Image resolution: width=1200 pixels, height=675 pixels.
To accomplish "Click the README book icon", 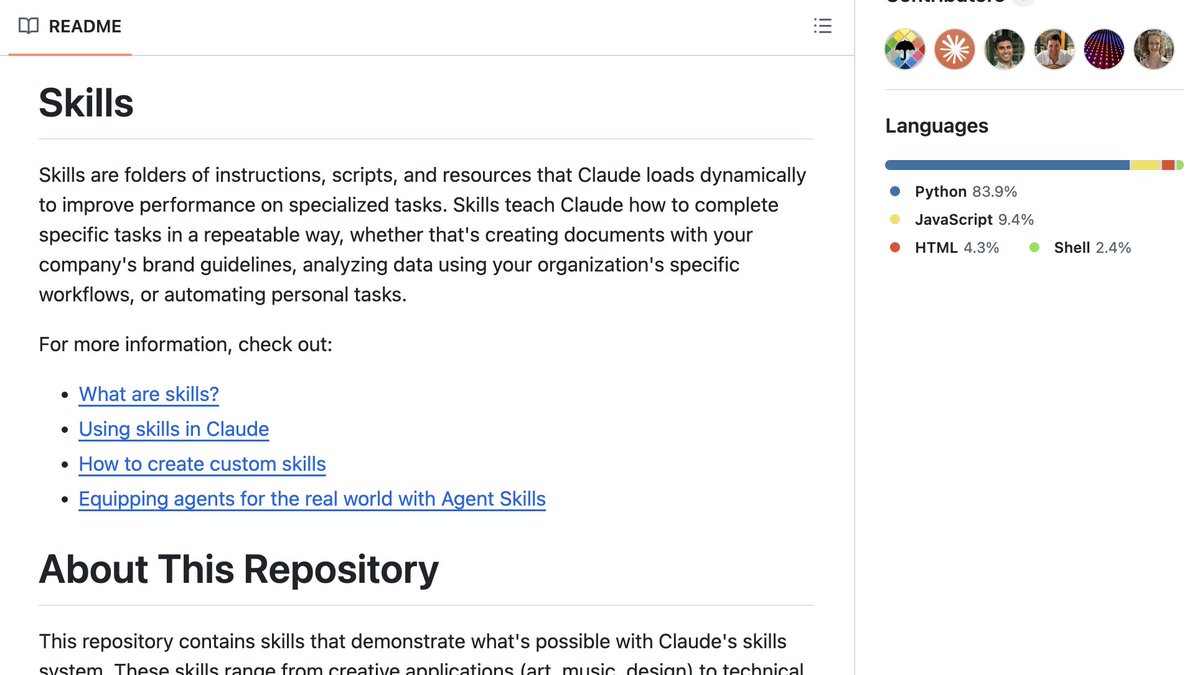I will click(29, 26).
